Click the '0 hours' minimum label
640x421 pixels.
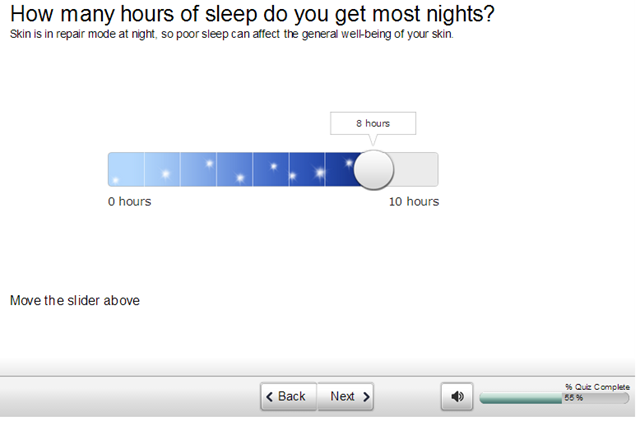tap(130, 202)
